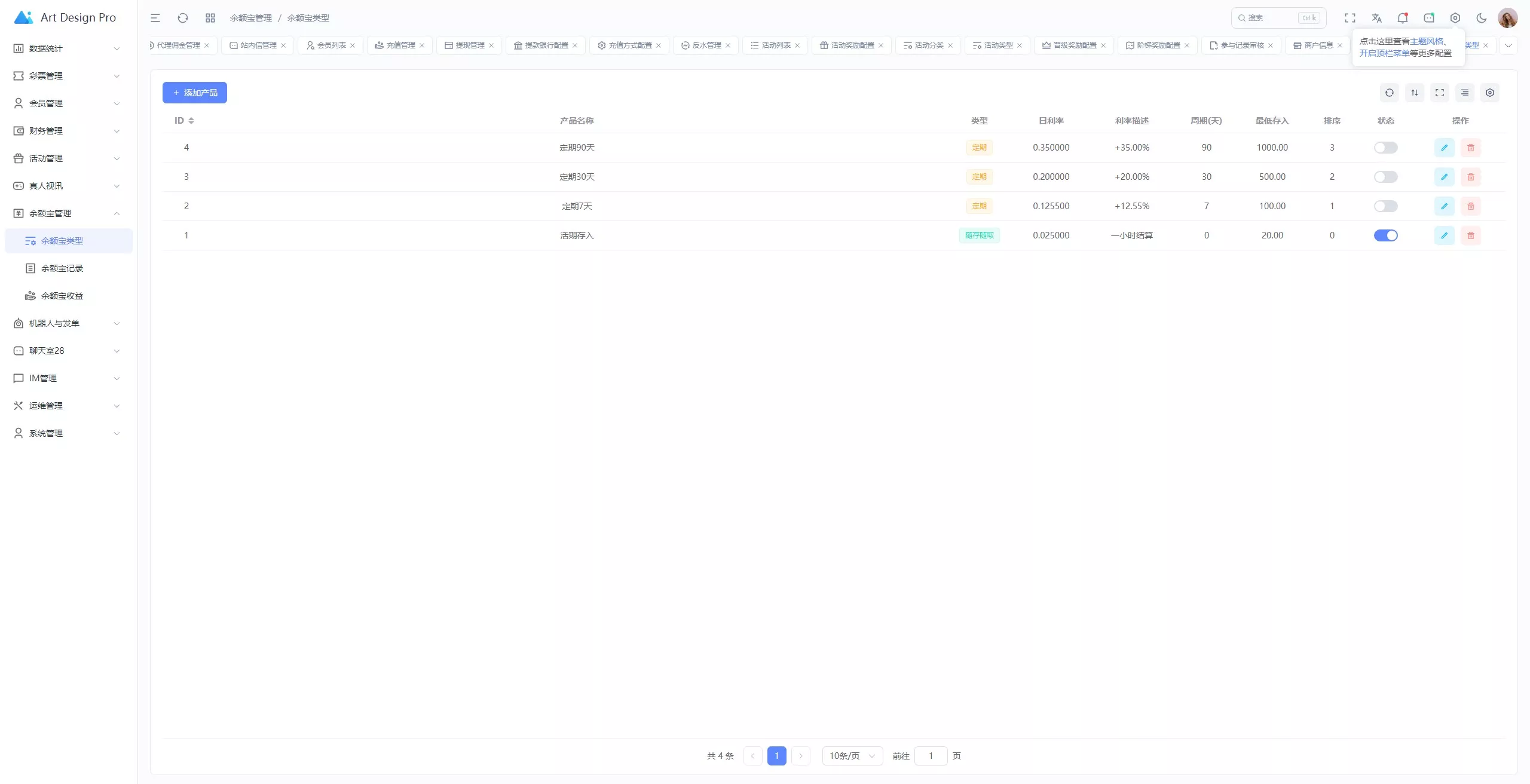Viewport: 1530px width, 784px height.
Task: Expand the hidden tabs overflow chevron
Action: [1508, 45]
